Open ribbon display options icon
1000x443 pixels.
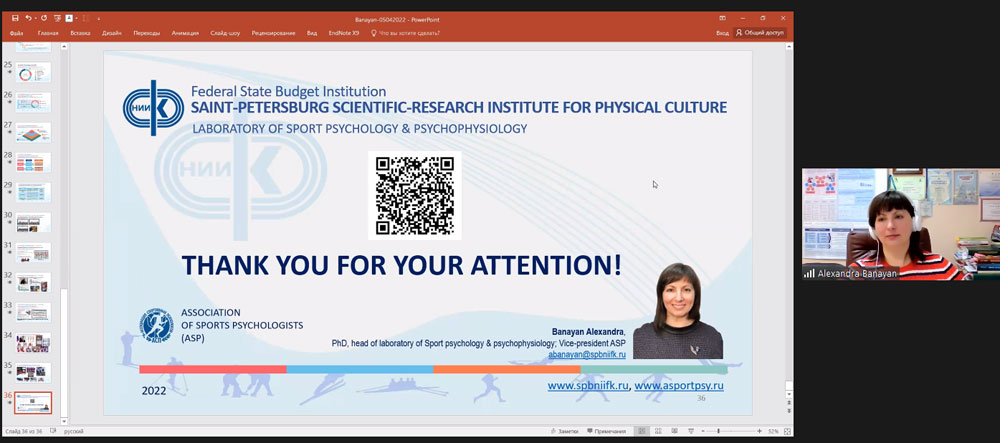point(723,18)
